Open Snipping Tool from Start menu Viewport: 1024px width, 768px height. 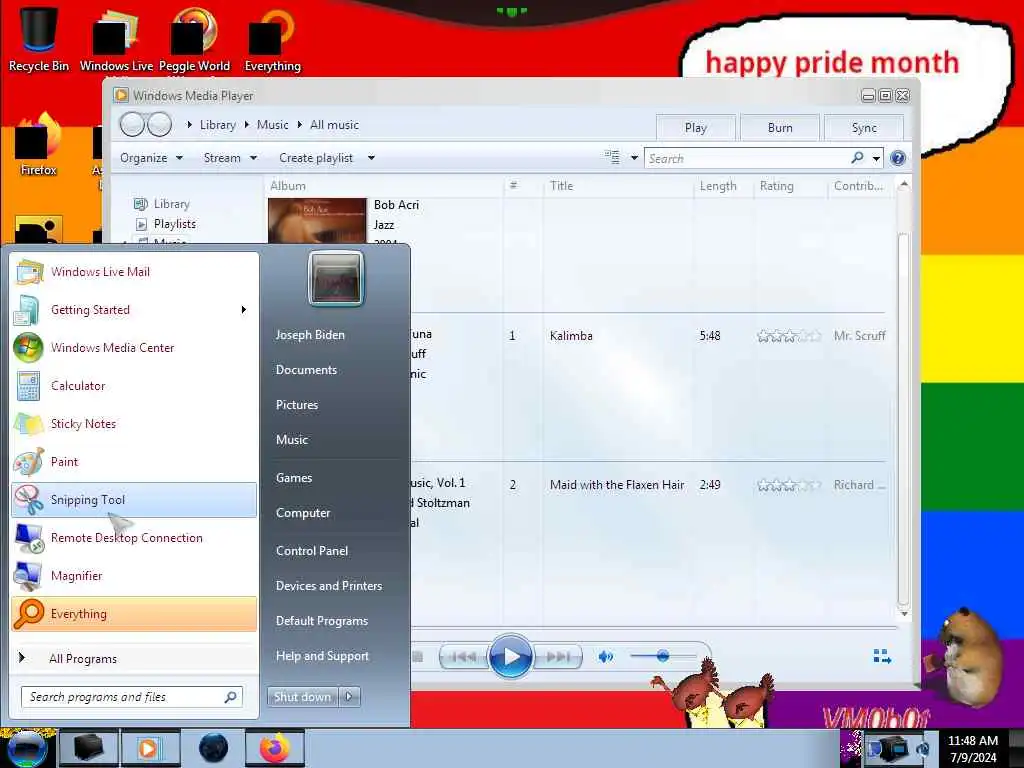click(134, 500)
